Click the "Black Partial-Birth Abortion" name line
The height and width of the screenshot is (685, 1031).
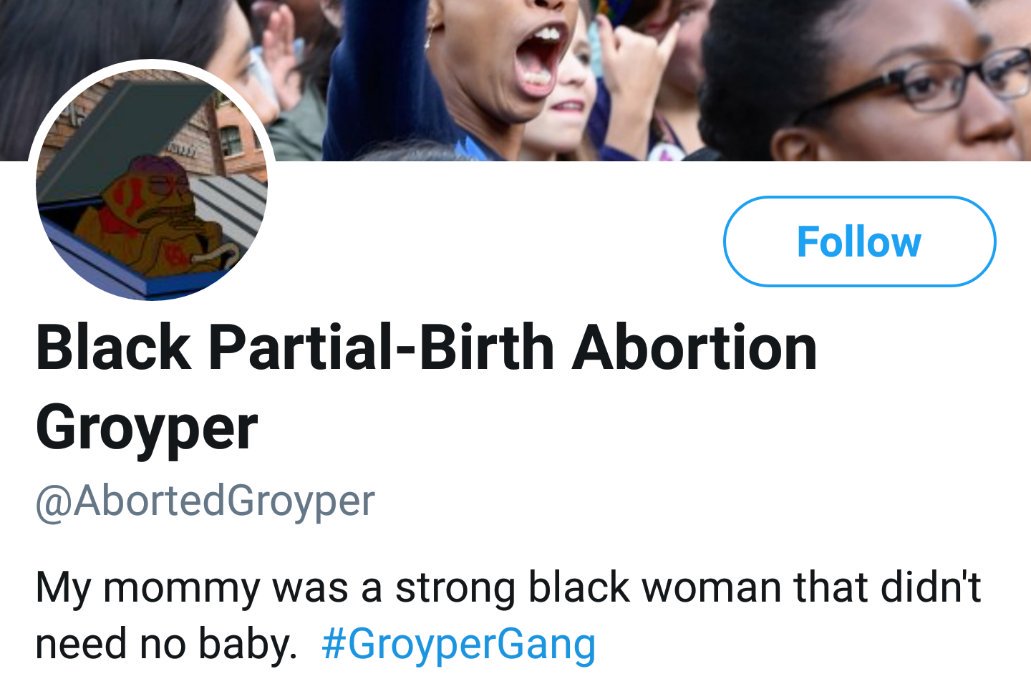tap(427, 347)
